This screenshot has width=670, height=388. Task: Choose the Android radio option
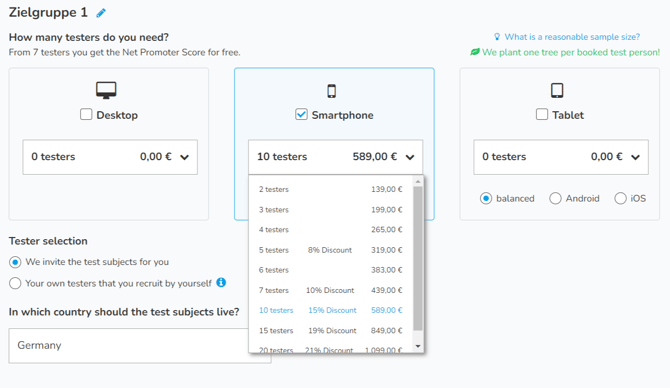tap(555, 198)
